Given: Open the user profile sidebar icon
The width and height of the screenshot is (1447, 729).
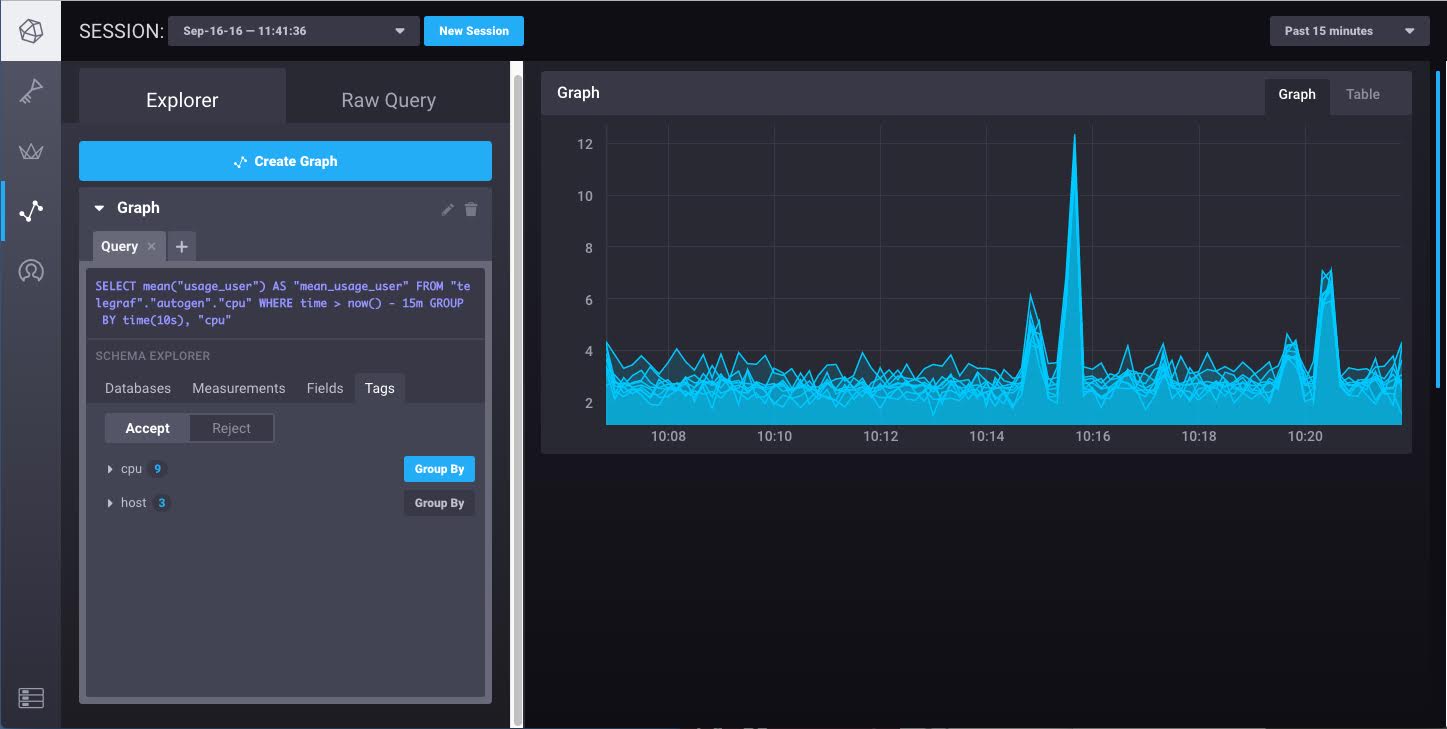Looking at the screenshot, I should click(x=30, y=271).
